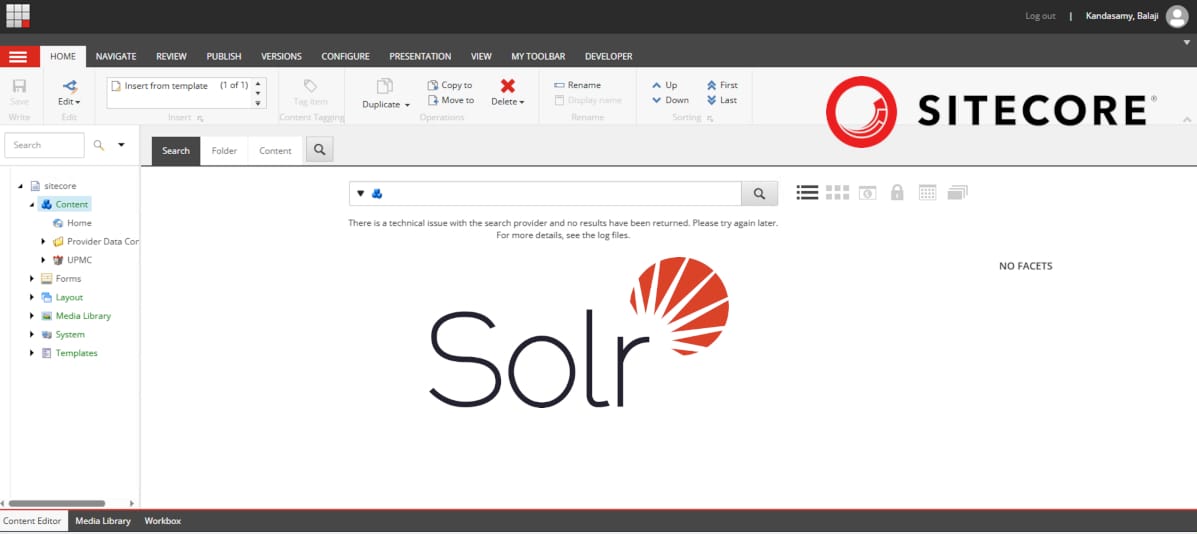Switch to grid view results icon
This screenshot has width=1197, height=534.
837,193
